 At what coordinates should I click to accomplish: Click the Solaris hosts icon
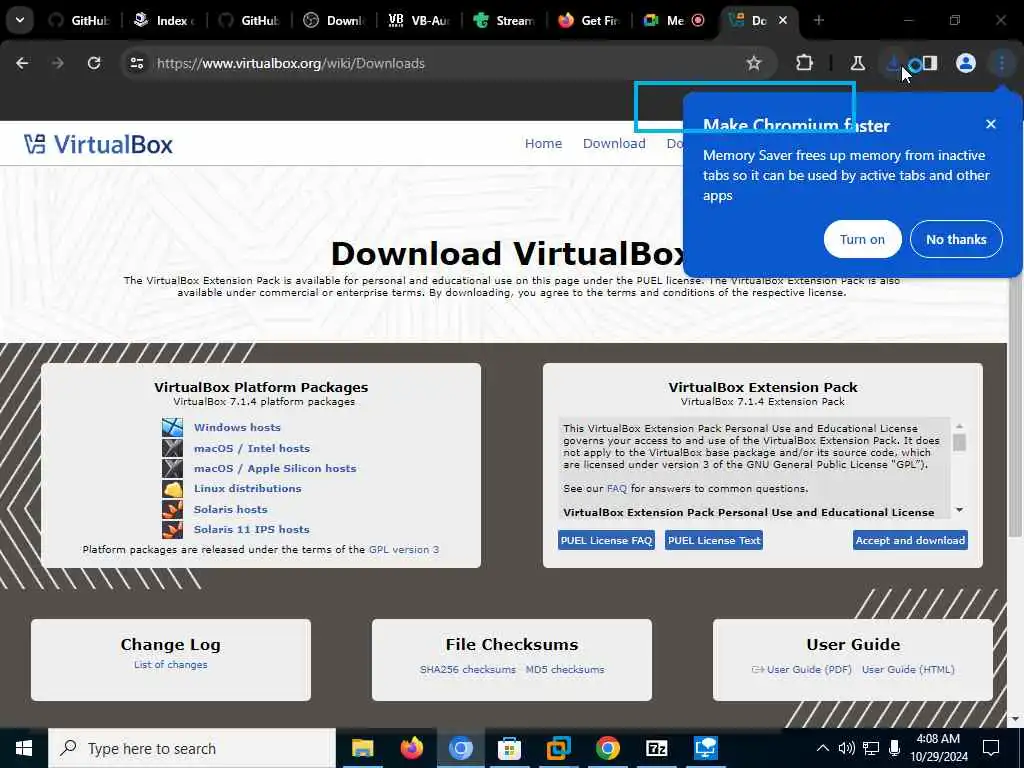172,509
